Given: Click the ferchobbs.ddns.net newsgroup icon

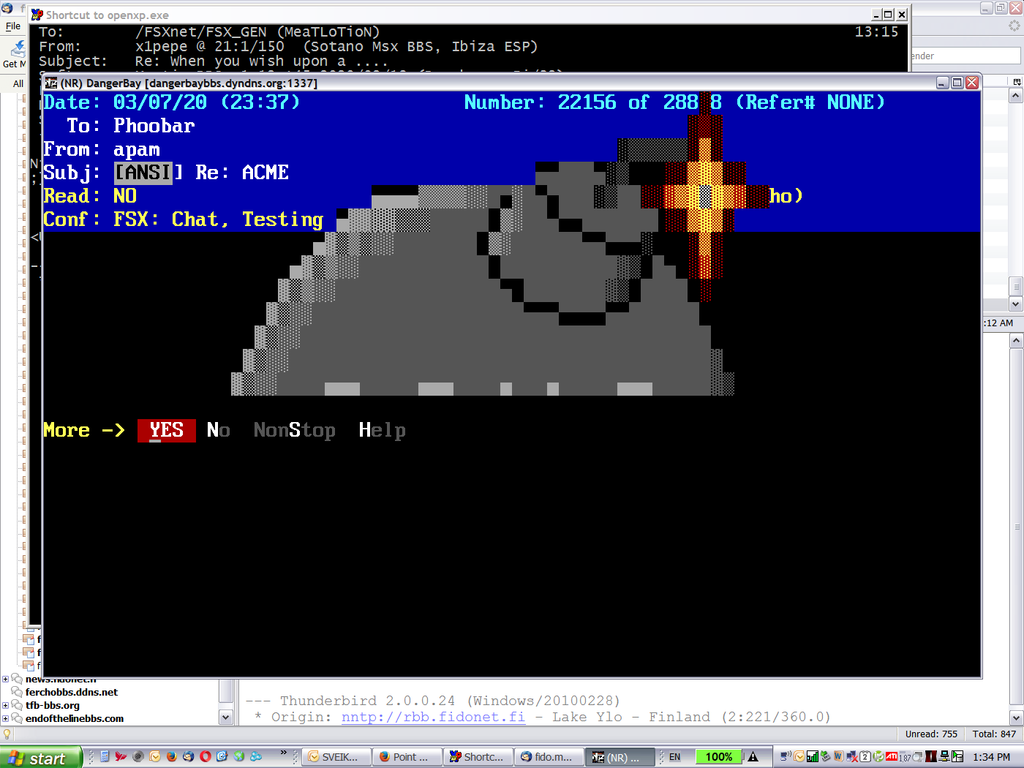Looking at the screenshot, I should click(x=17, y=692).
